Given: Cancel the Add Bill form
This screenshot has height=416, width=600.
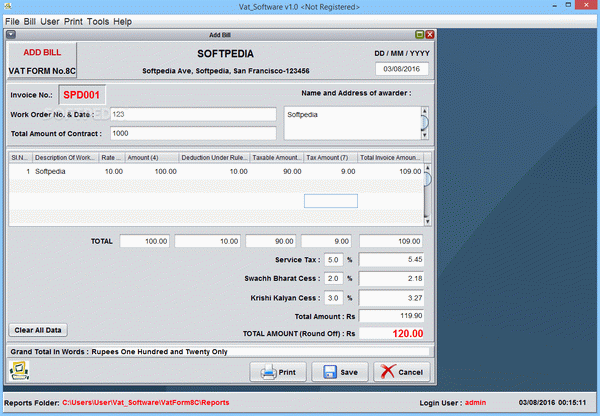Looking at the screenshot, I should coord(402,372).
